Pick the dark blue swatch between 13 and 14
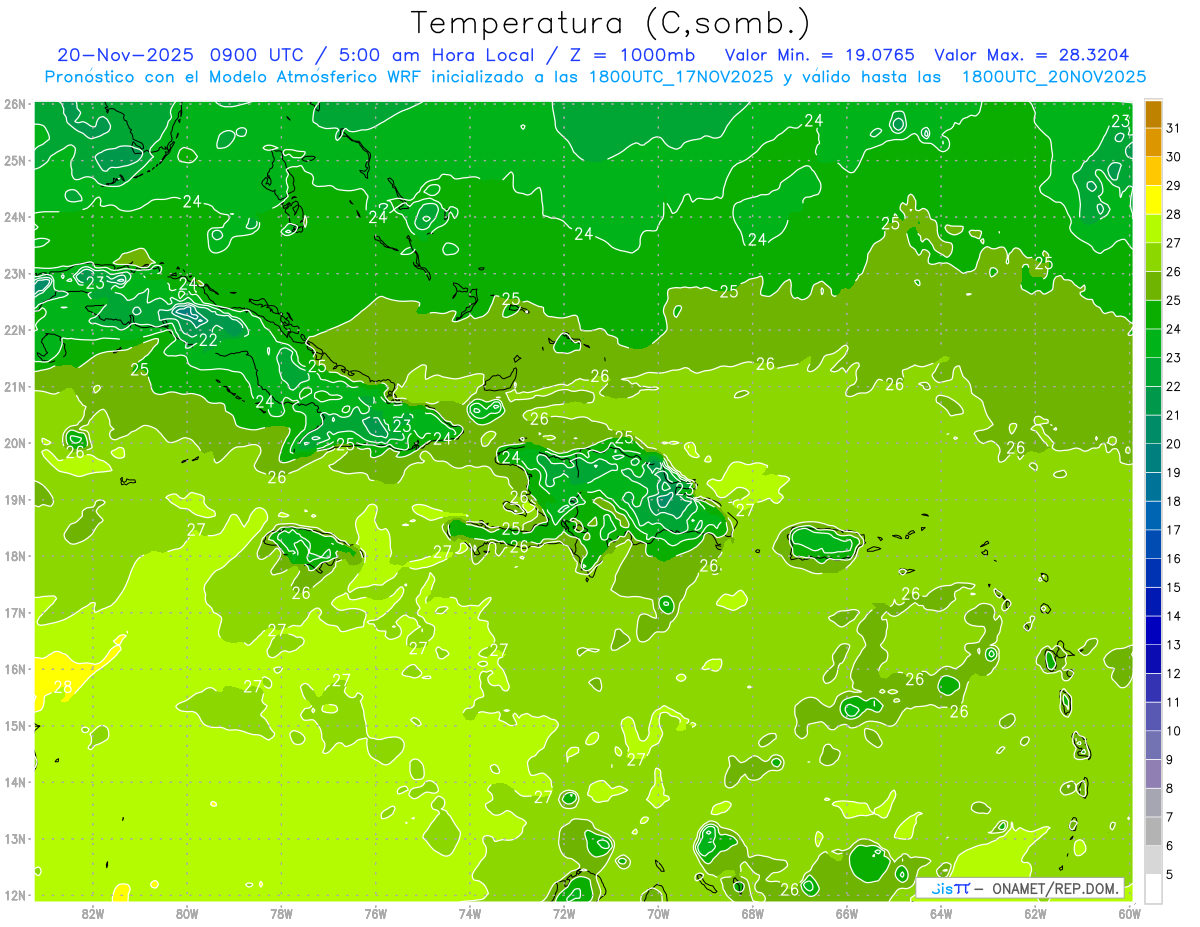 (1153, 630)
